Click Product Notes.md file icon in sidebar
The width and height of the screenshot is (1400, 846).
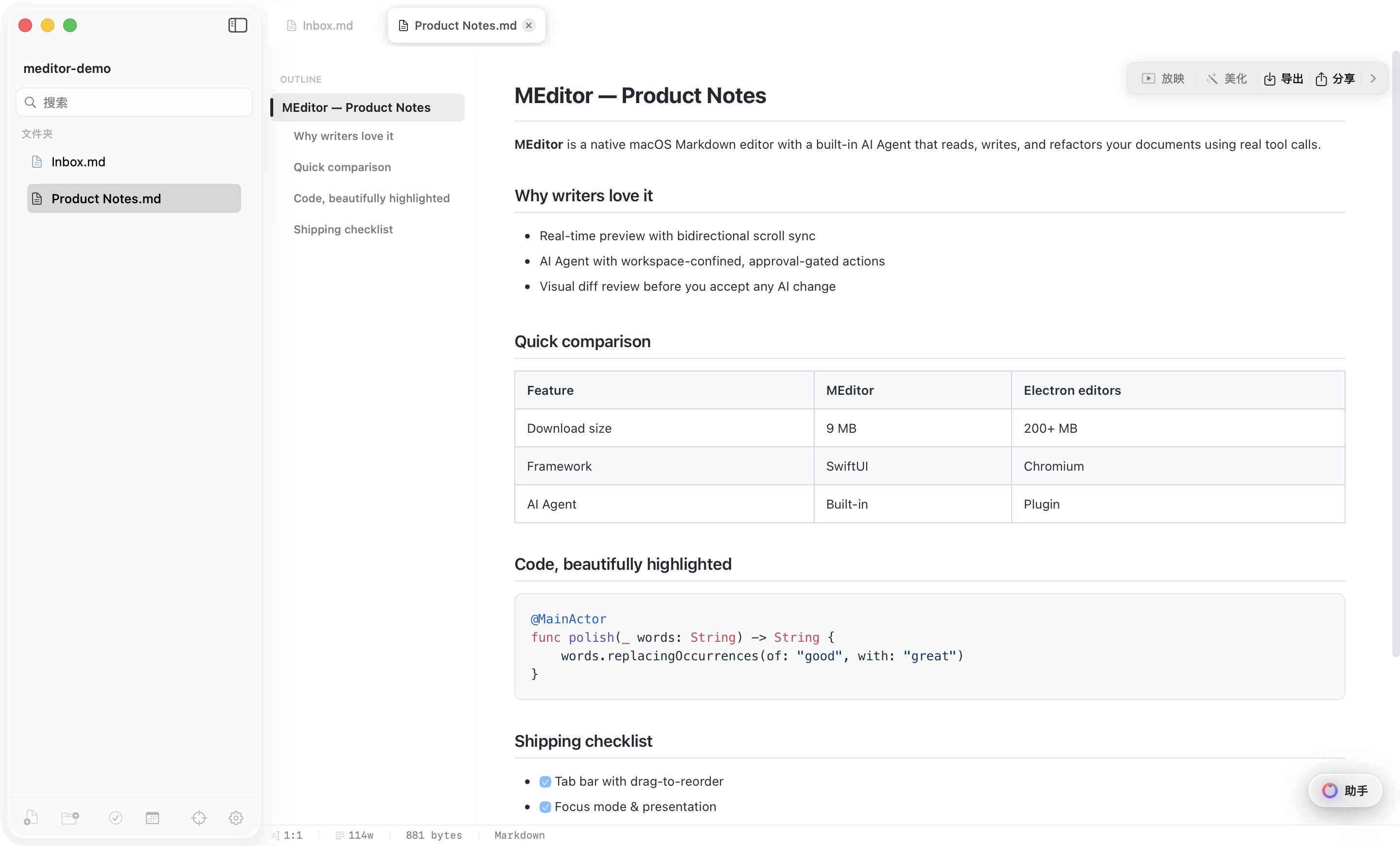click(x=37, y=198)
